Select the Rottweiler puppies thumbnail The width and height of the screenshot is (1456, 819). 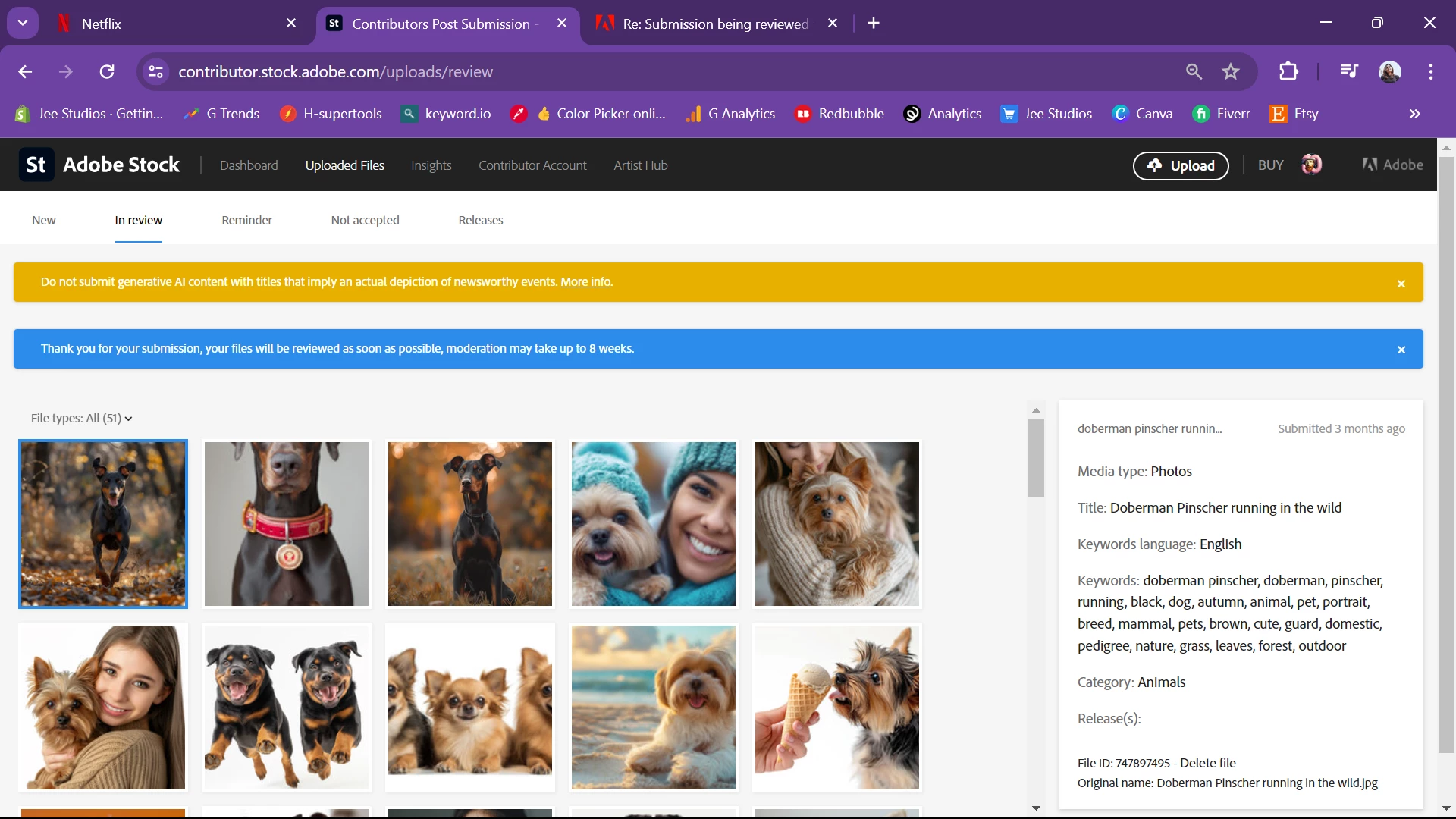click(287, 708)
